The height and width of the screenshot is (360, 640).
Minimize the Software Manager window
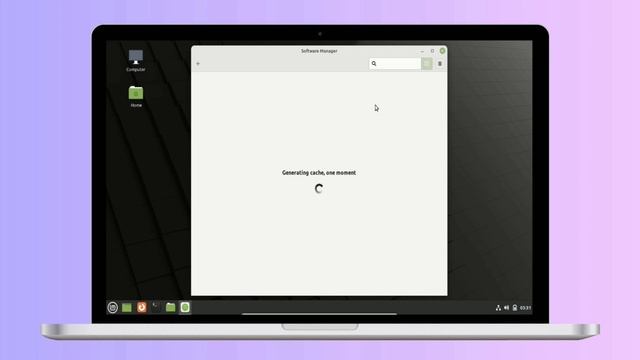point(422,51)
